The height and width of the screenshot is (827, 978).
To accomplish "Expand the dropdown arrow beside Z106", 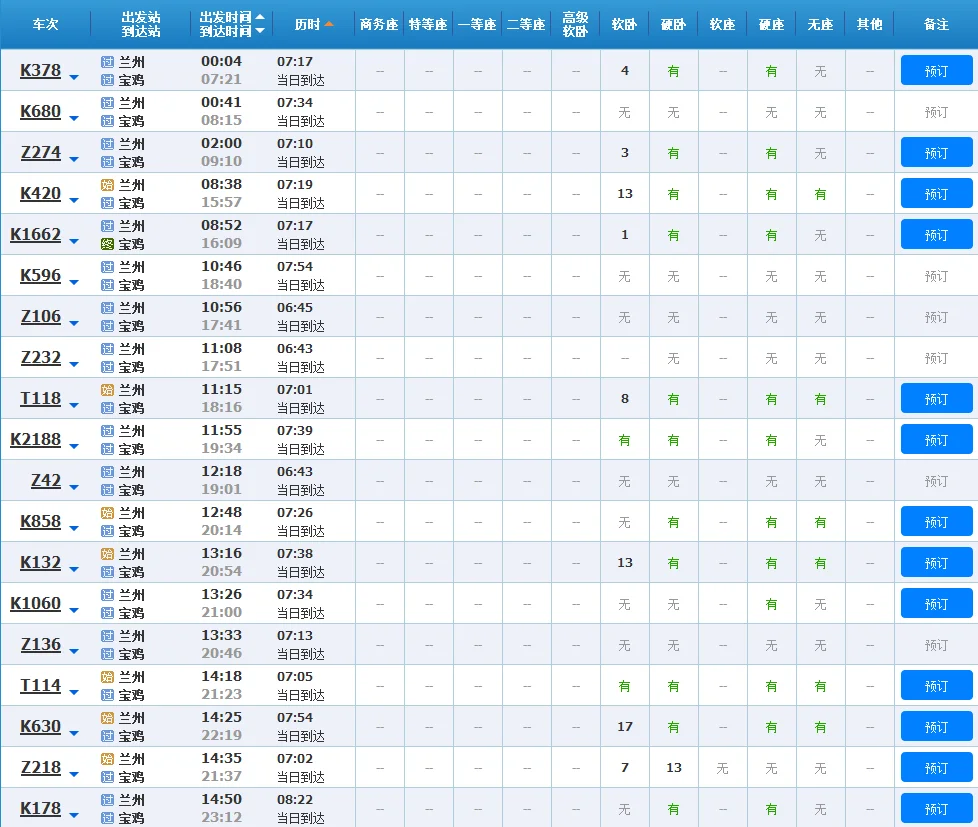I will [x=74, y=322].
